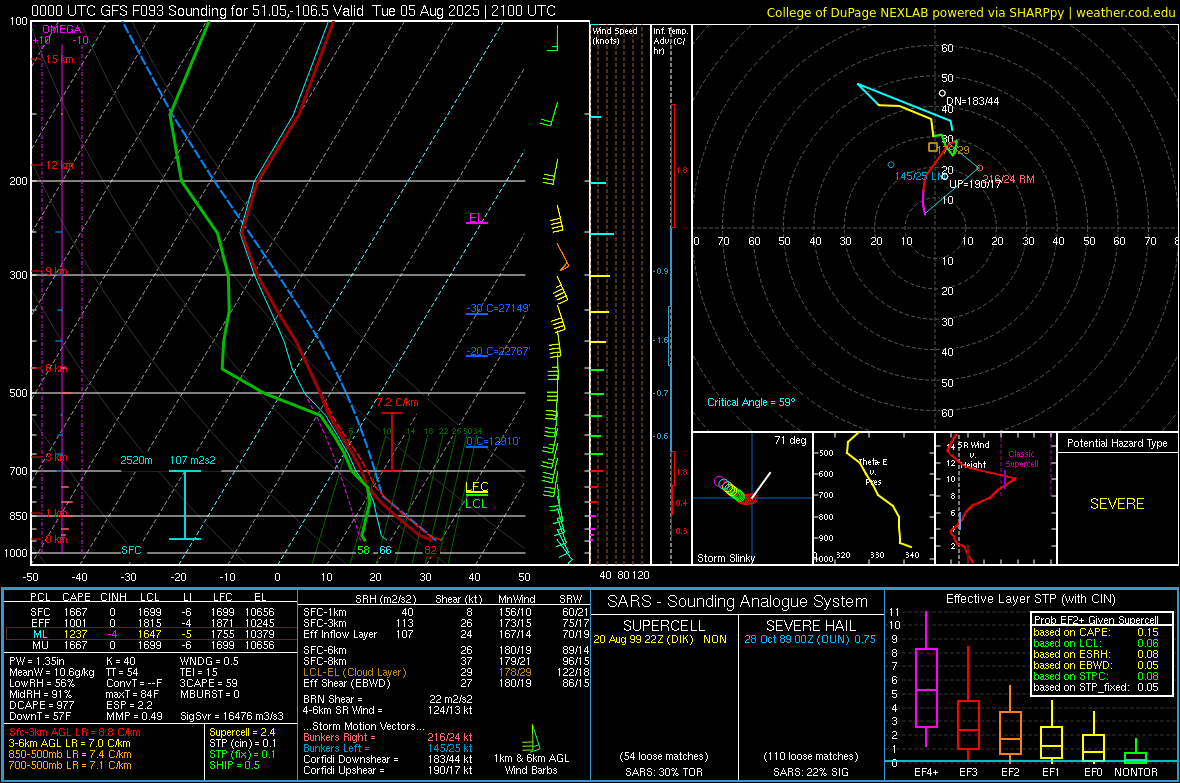Select the MU parcel row
Image resolution: width=1180 pixels, height=783 pixels.
tap(151, 644)
